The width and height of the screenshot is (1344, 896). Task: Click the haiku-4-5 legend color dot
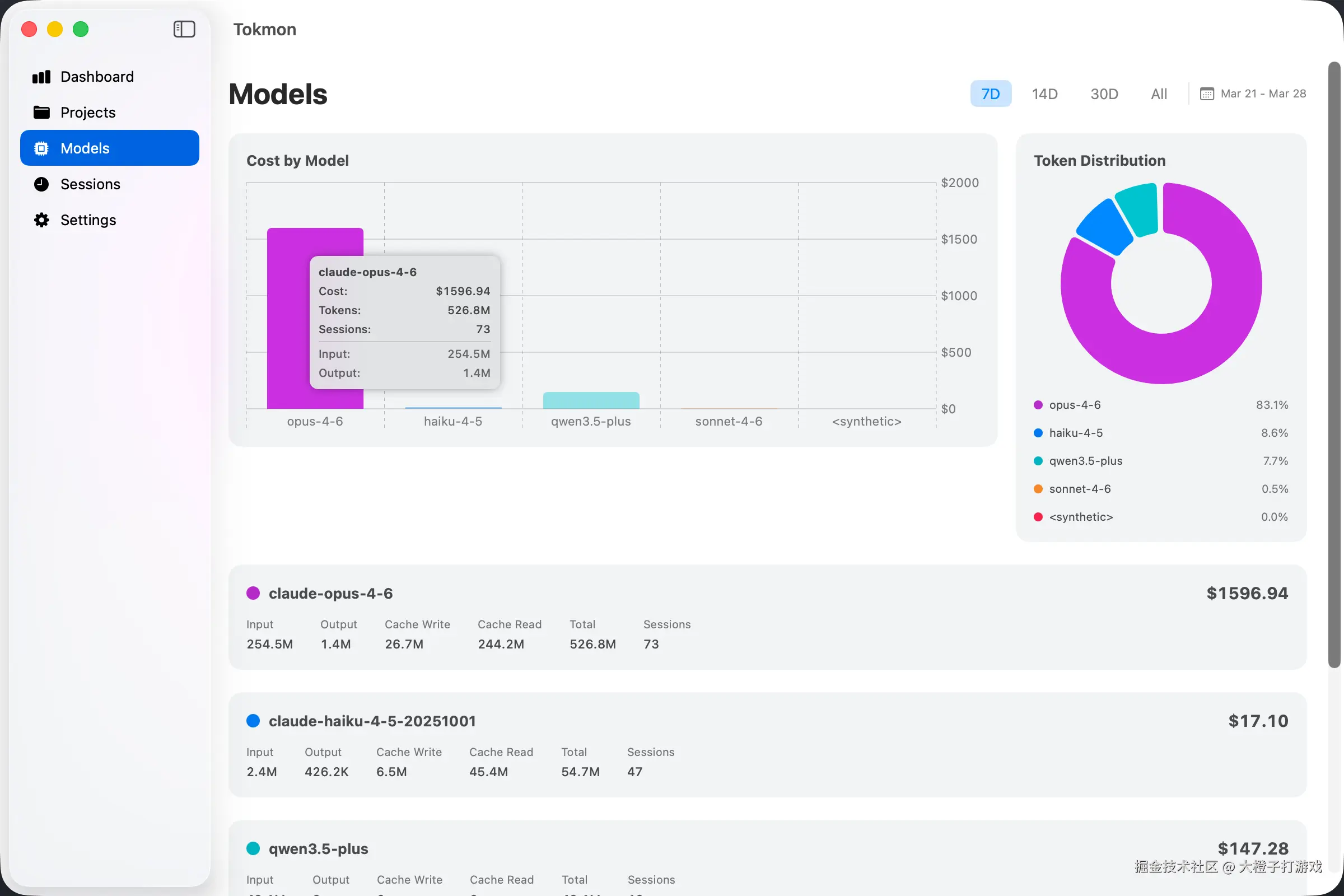1038,433
